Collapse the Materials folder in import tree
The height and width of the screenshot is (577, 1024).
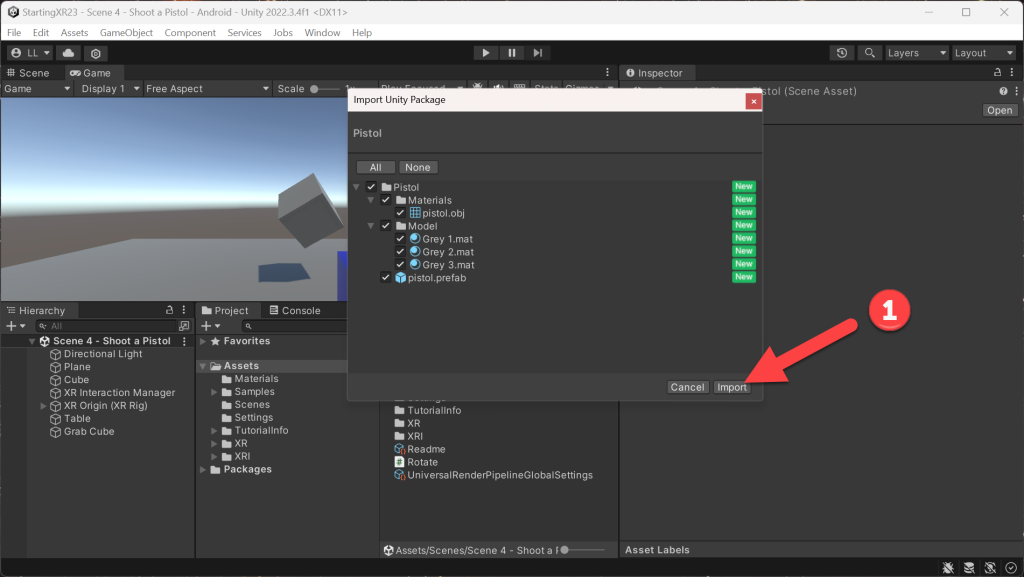point(371,200)
